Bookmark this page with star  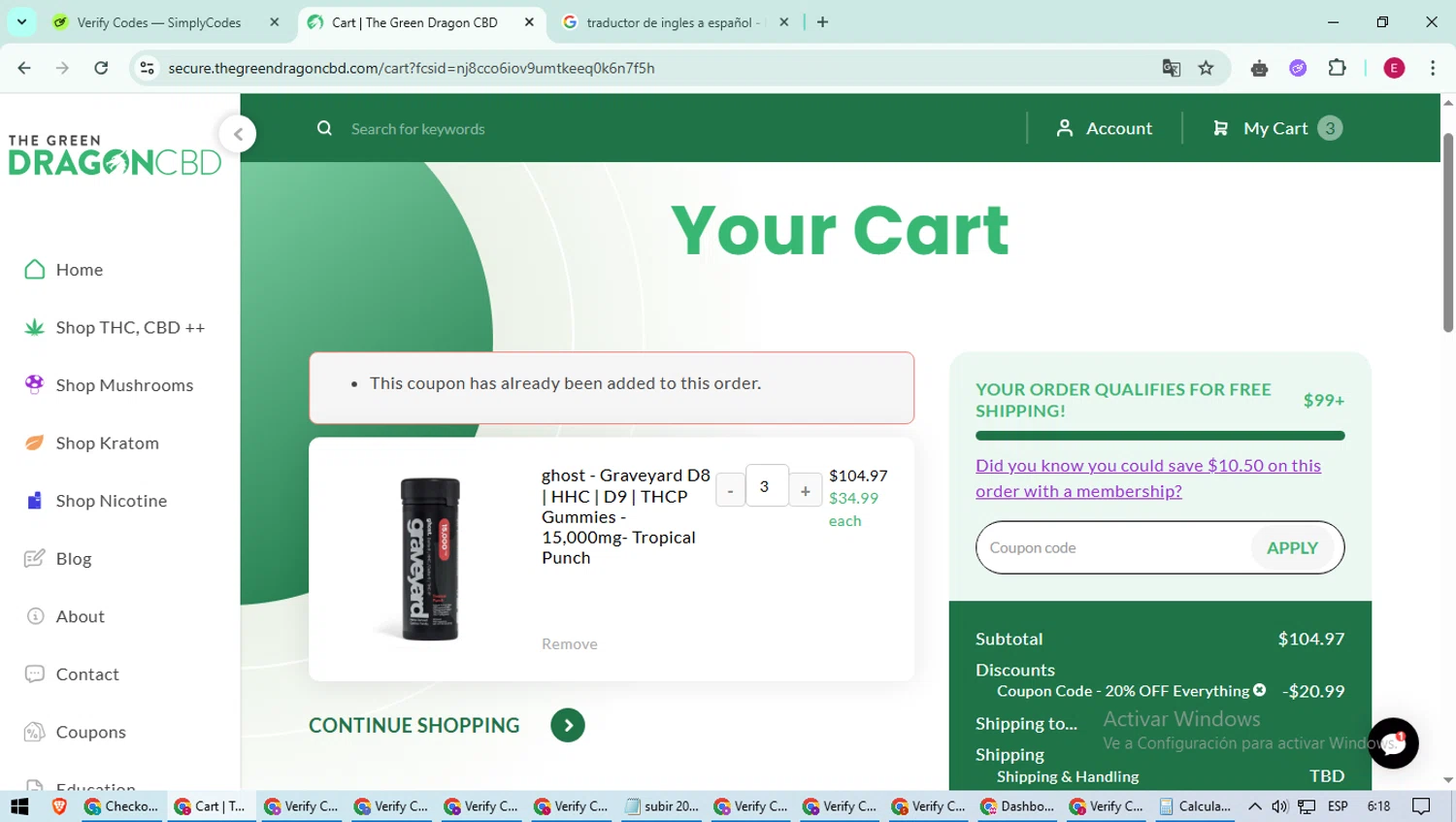(1206, 68)
